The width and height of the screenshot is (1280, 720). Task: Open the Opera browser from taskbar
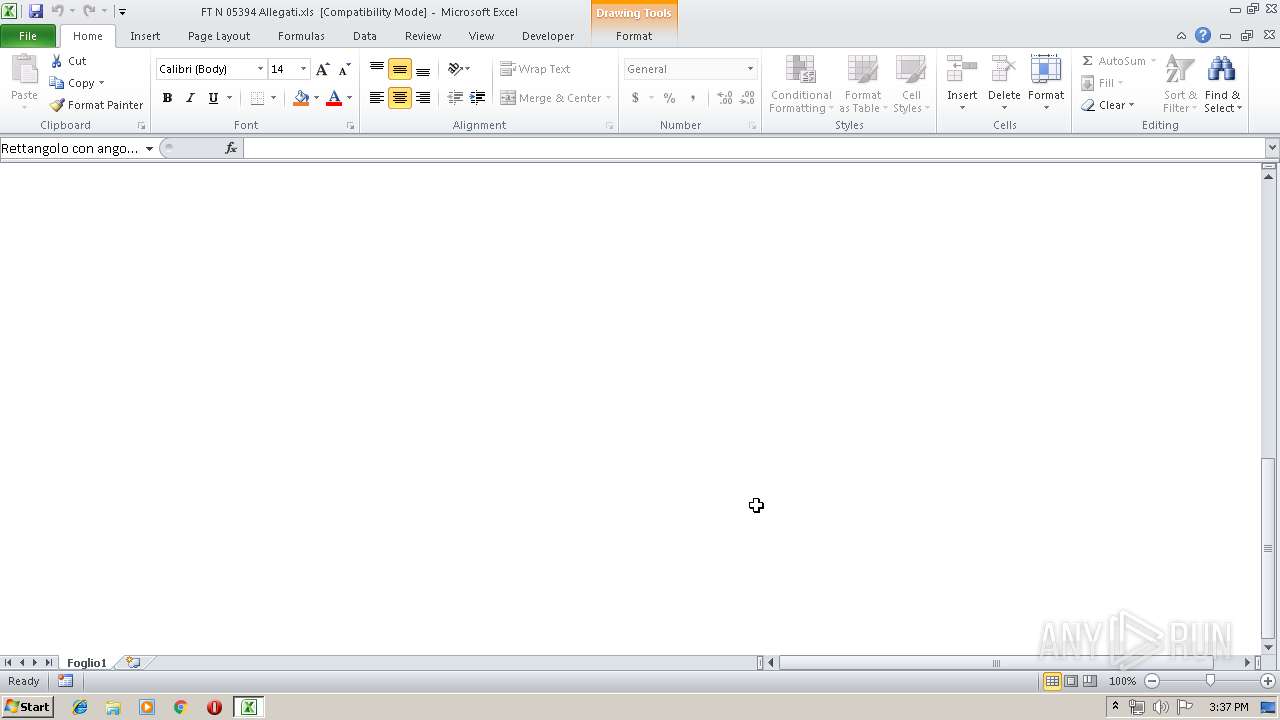(214, 707)
